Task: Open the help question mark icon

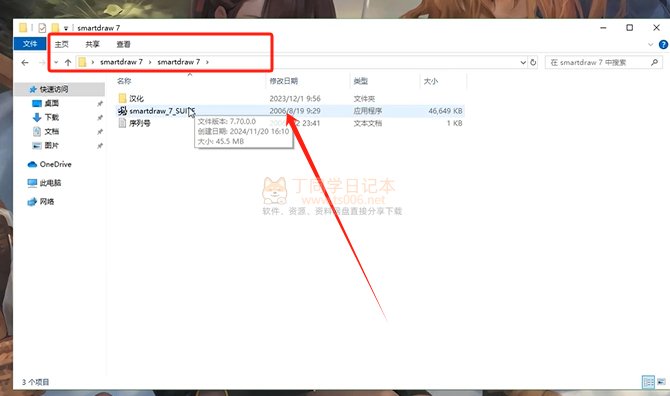Action: coord(664,44)
